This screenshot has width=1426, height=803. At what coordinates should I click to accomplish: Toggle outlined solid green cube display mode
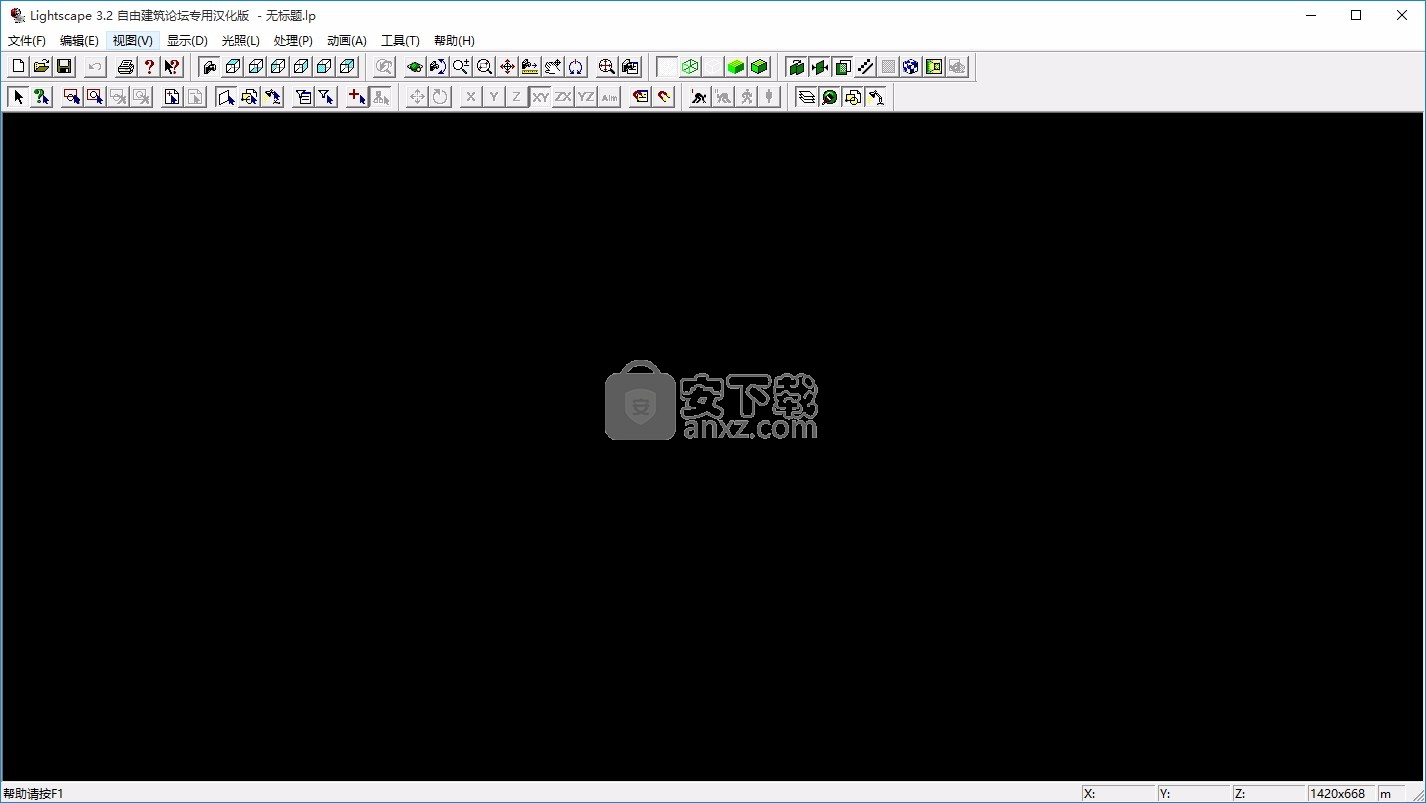click(759, 67)
